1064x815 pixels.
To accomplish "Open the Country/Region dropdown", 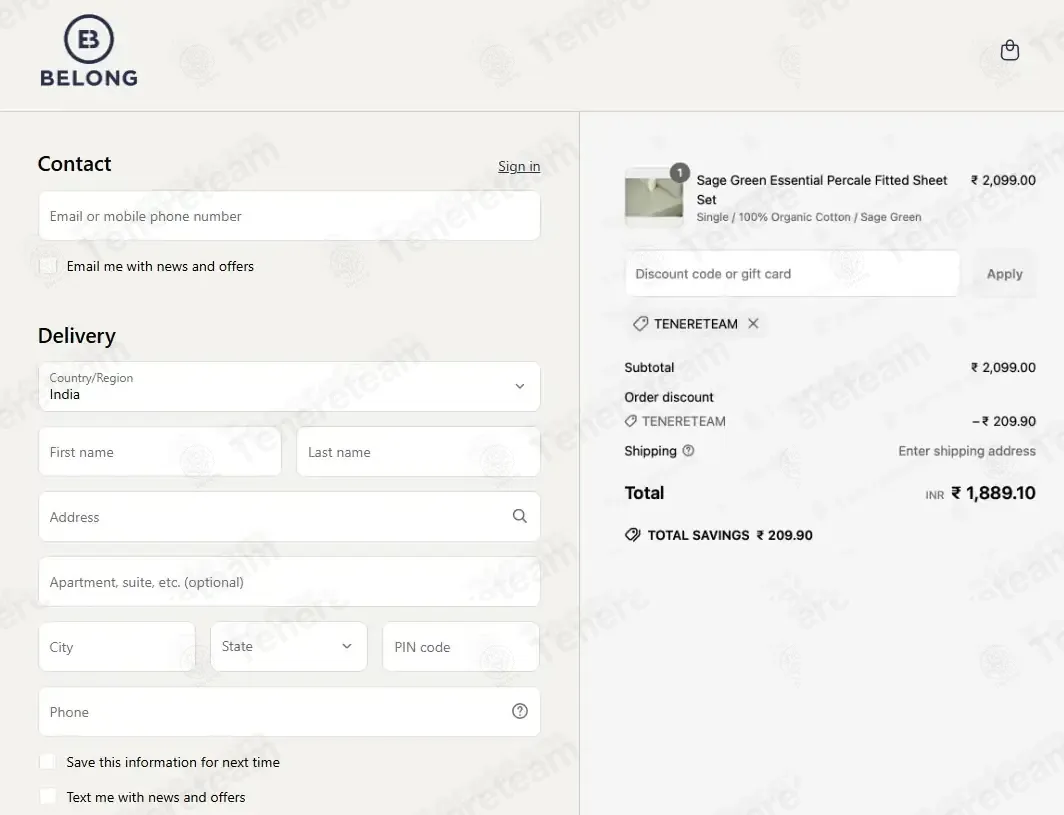I will (x=289, y=386).
